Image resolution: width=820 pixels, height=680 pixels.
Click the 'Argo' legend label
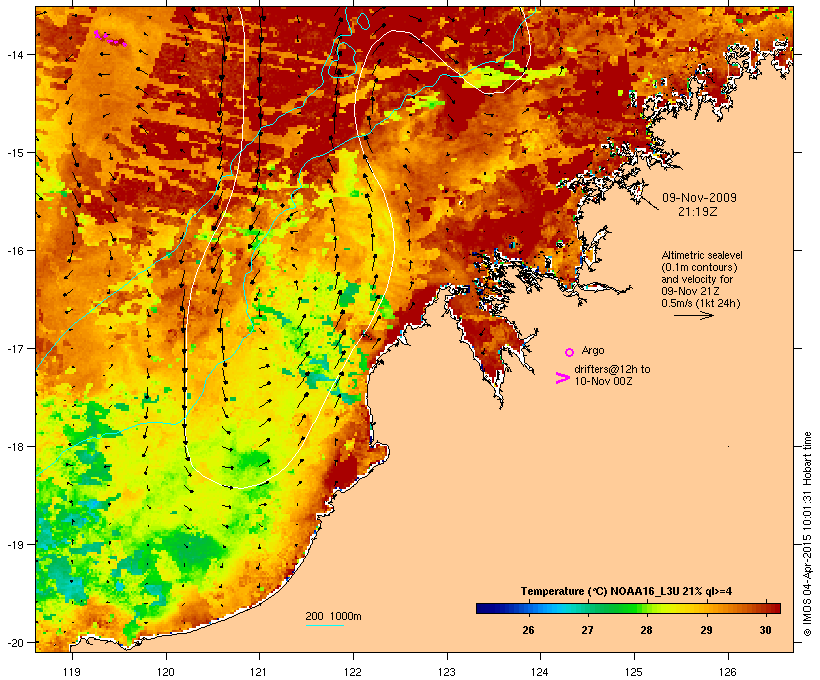click(593, 350)
